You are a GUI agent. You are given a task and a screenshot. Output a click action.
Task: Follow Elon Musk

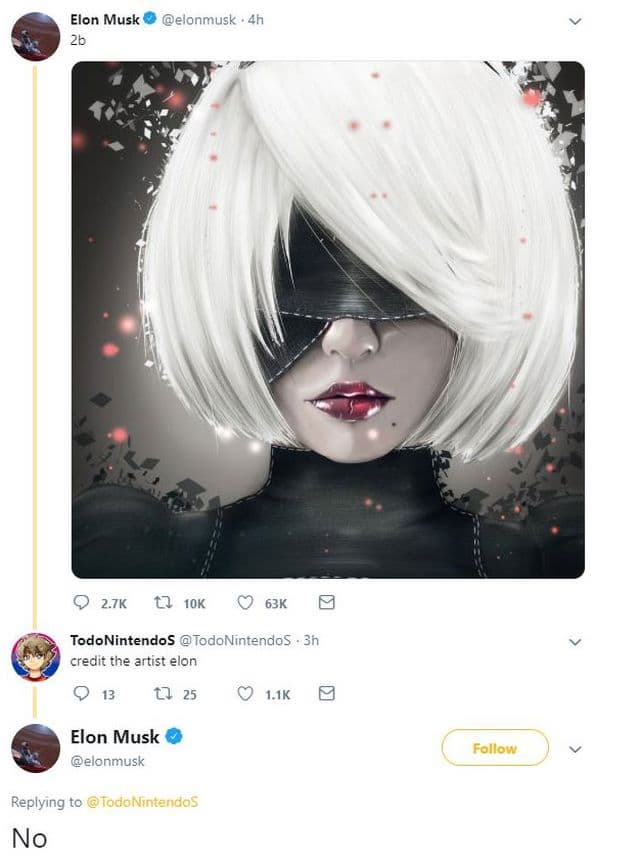point(495,748)
